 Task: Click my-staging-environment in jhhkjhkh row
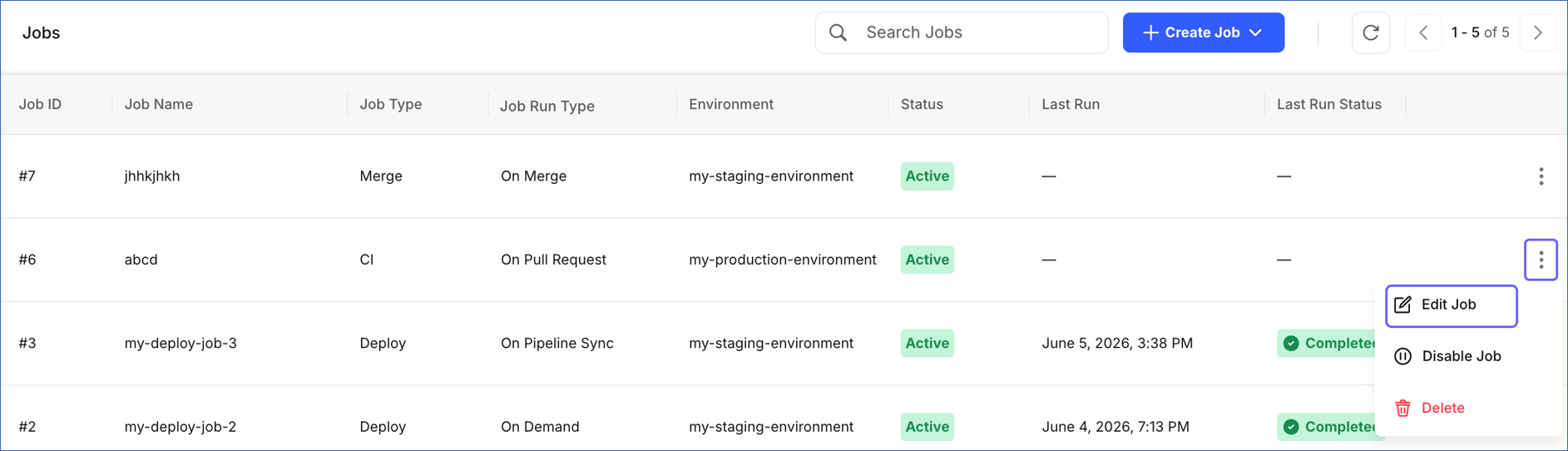coord(771,176)
